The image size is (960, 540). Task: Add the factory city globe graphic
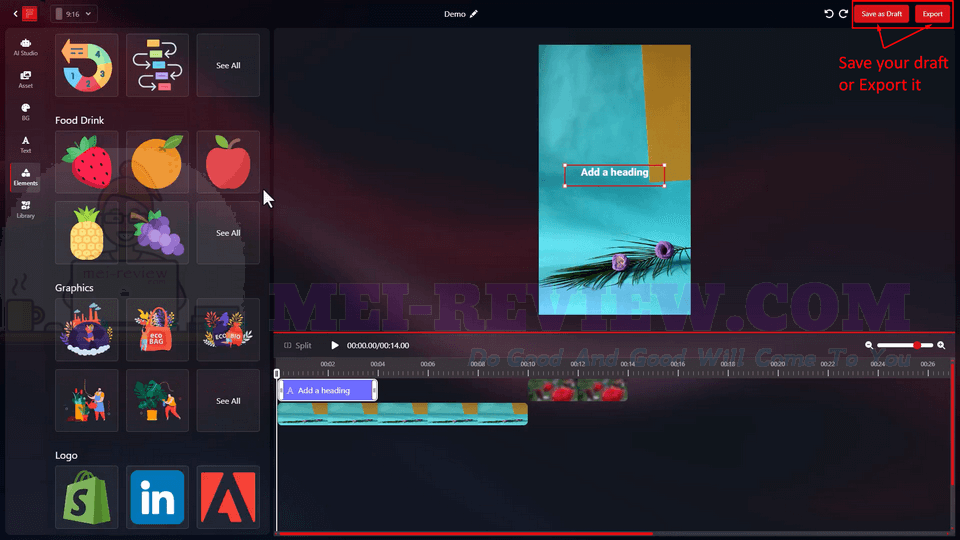86,329
